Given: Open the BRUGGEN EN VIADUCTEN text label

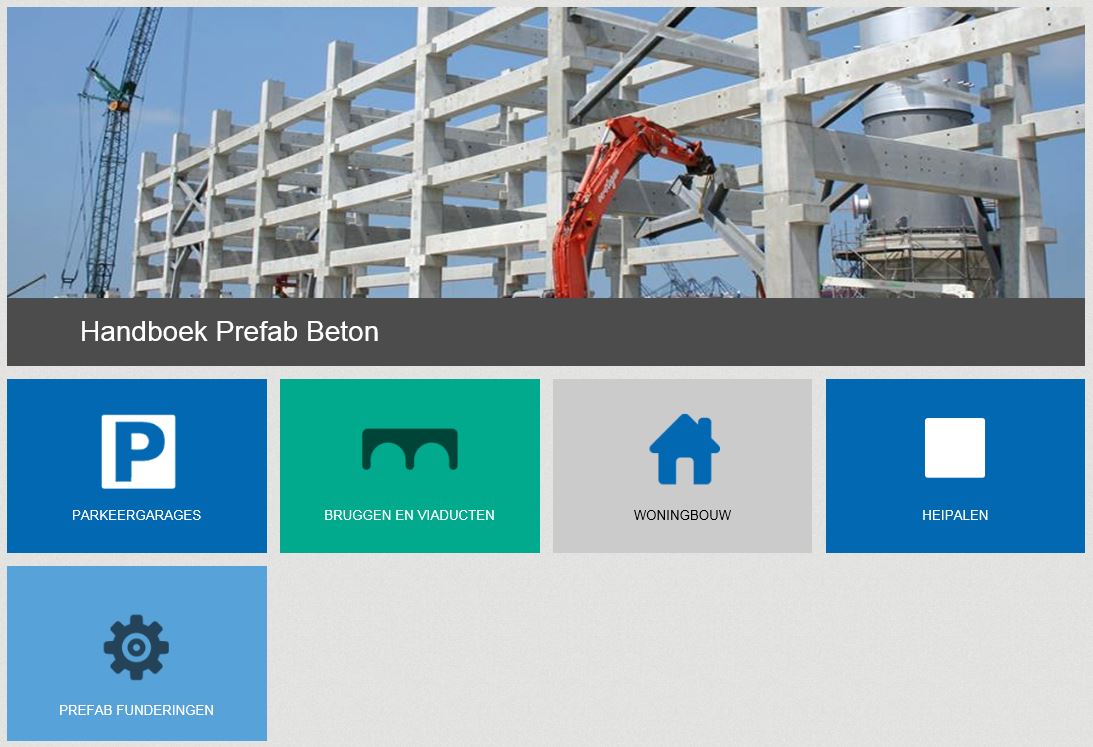Looking at the screenshot, I should [x=409, y=515].
